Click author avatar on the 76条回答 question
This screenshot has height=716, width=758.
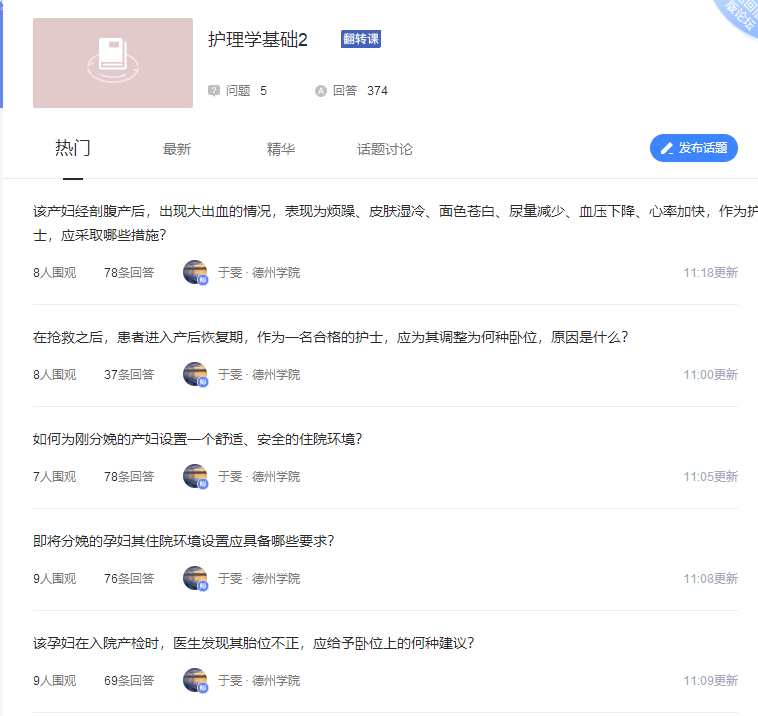coord(195,578)
